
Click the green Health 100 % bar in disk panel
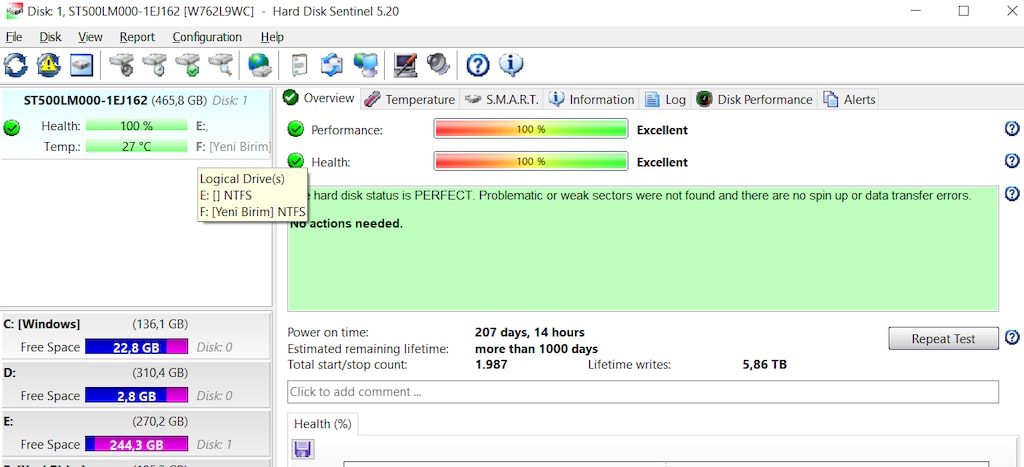pos(136,125)
